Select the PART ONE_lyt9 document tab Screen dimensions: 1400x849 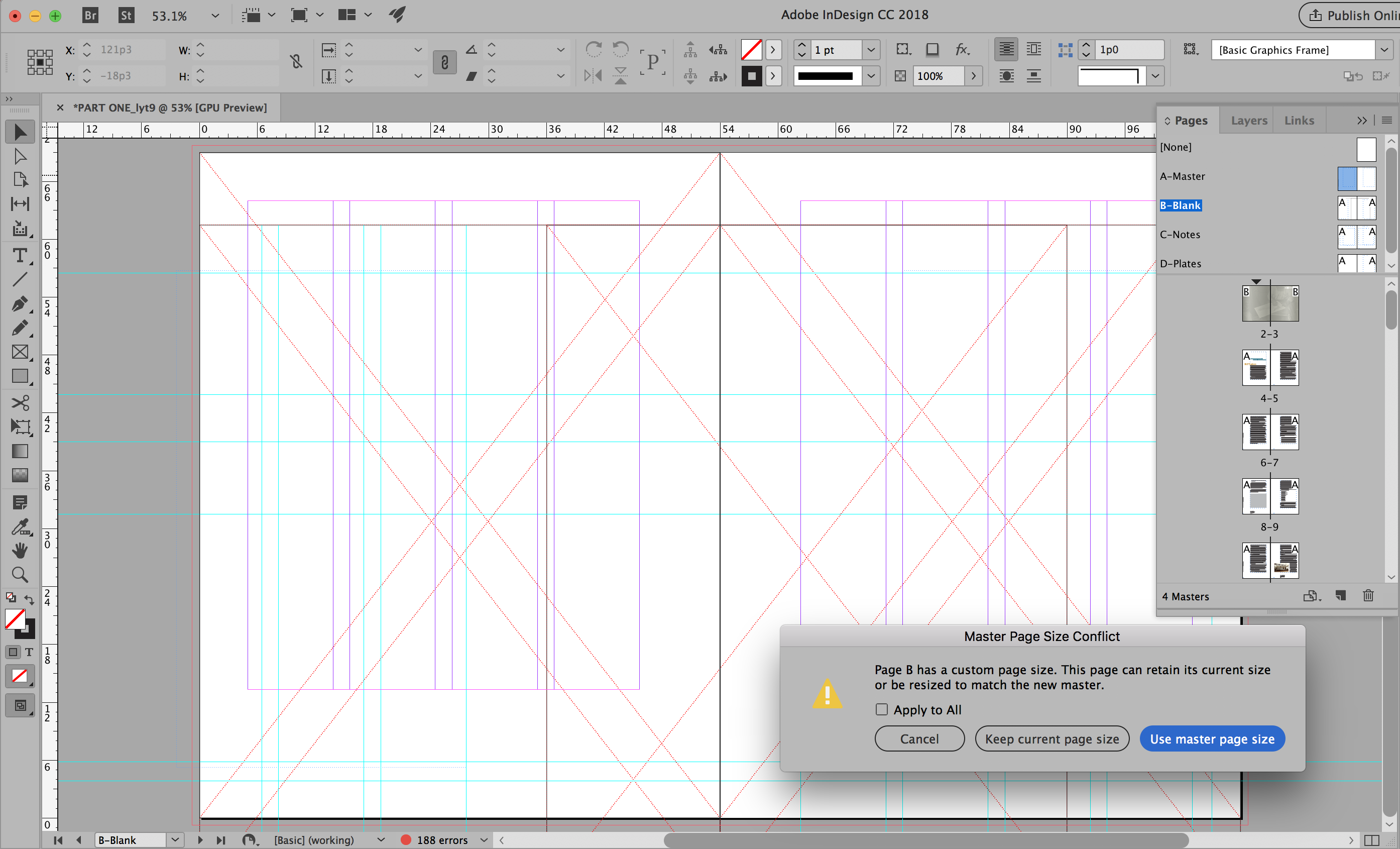point(170,108)
